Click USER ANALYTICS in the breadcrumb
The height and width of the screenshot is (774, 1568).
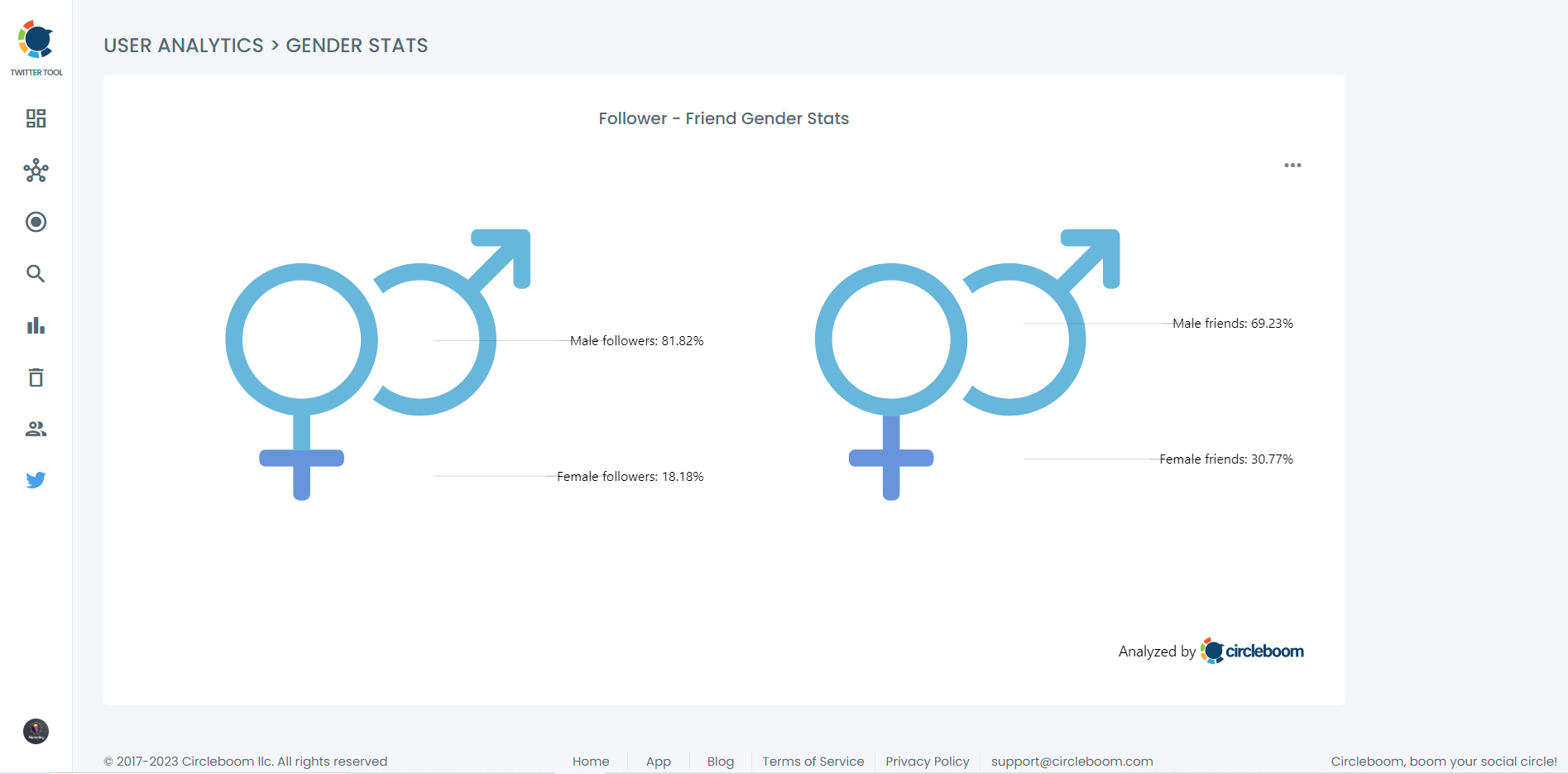click(184, 46)
